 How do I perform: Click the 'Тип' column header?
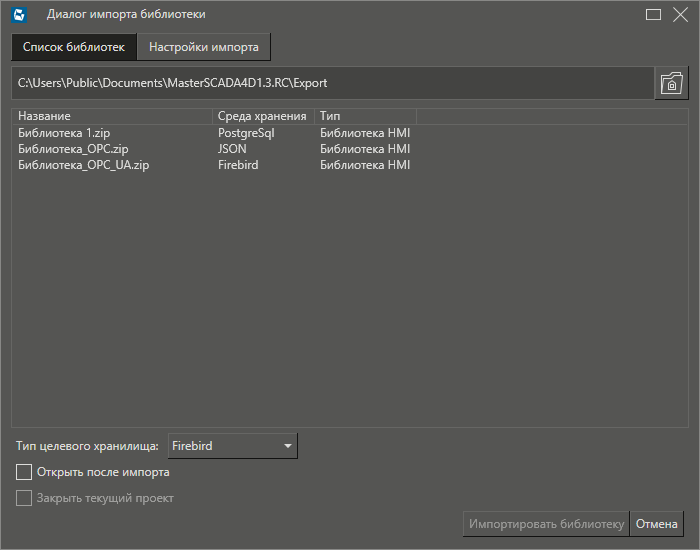click(x=364, y=116)
